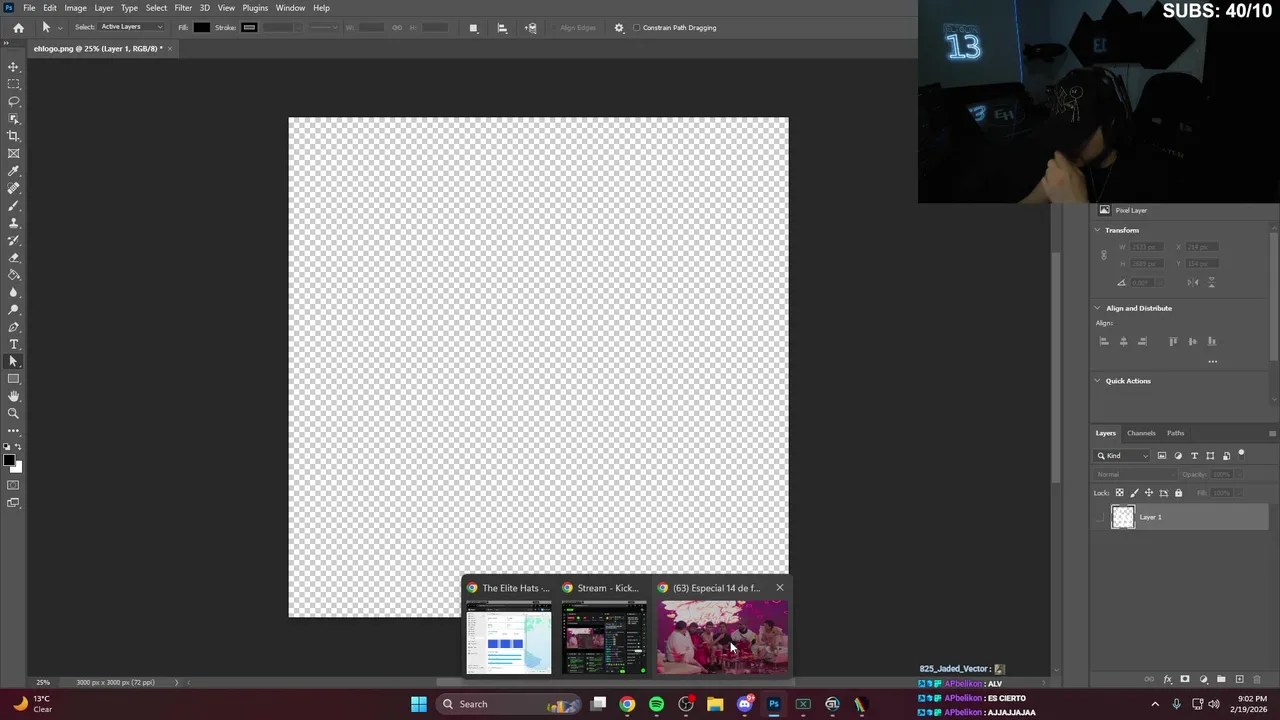The height and width of the screenshot is (720, 1280).
Task: Select the Rectangle shape tool
Action: [14, 379]
